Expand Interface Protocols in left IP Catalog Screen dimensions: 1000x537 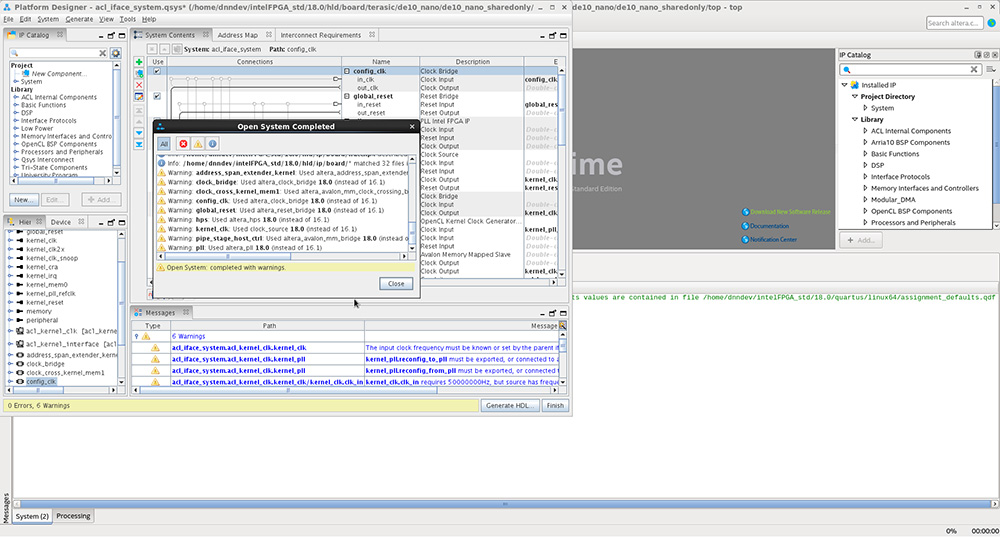pos(16,121)
